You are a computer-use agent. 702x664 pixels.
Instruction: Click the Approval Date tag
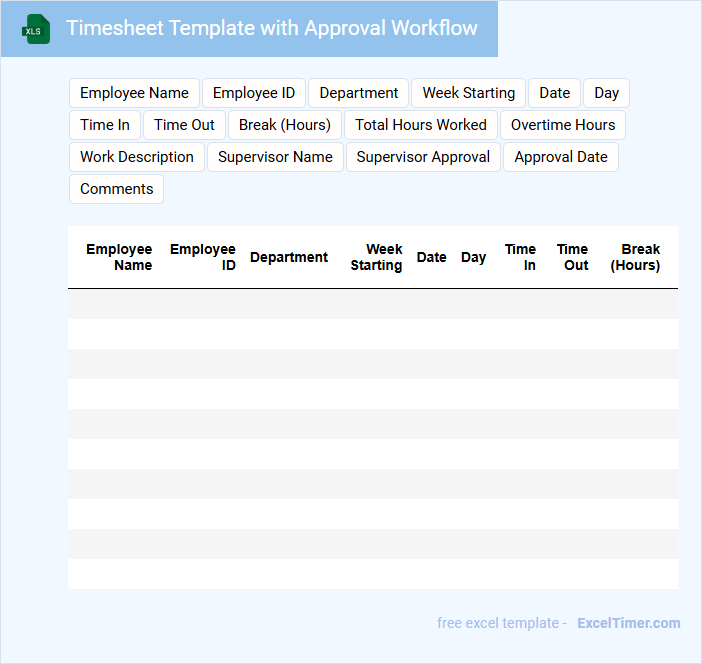point(561,157)
